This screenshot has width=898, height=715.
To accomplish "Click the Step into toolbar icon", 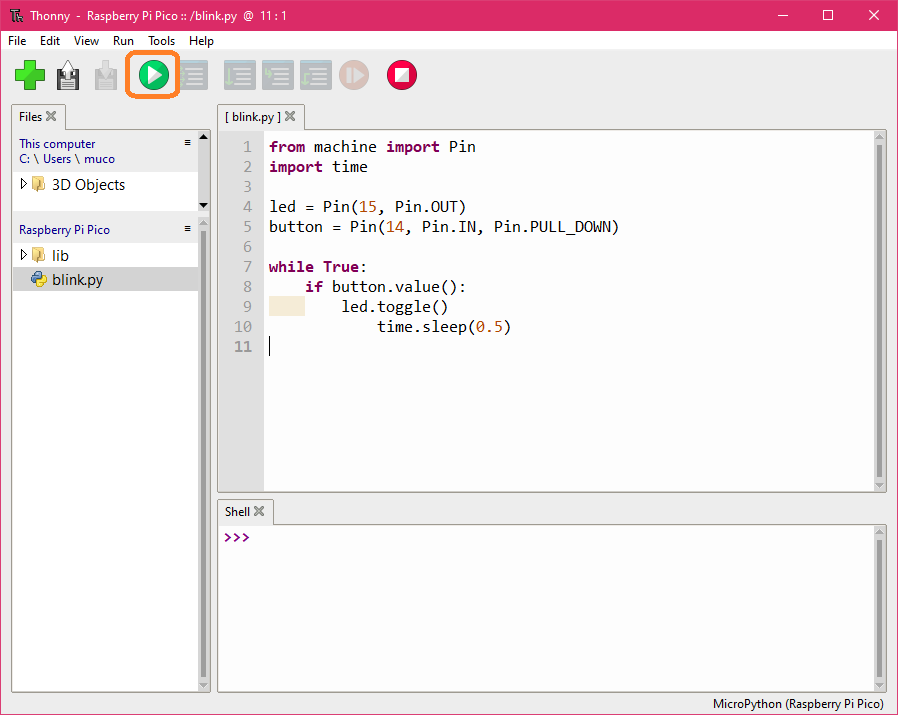I will coord(278,75).
